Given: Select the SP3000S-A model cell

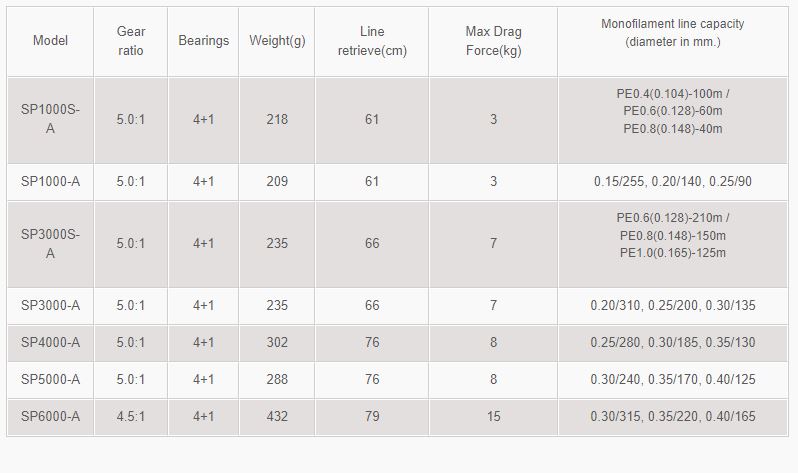Looking at the screenshot, I should 50,244.
